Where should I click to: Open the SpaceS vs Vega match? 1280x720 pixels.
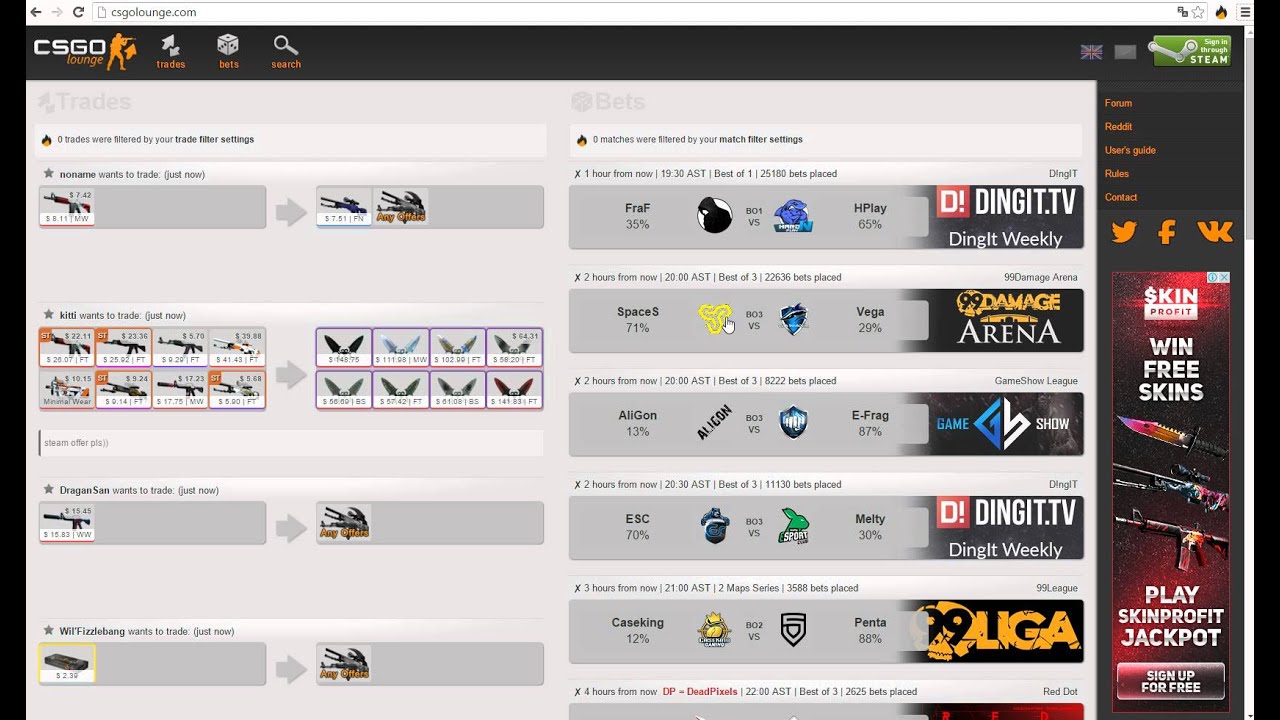click(x=826, y=320)
